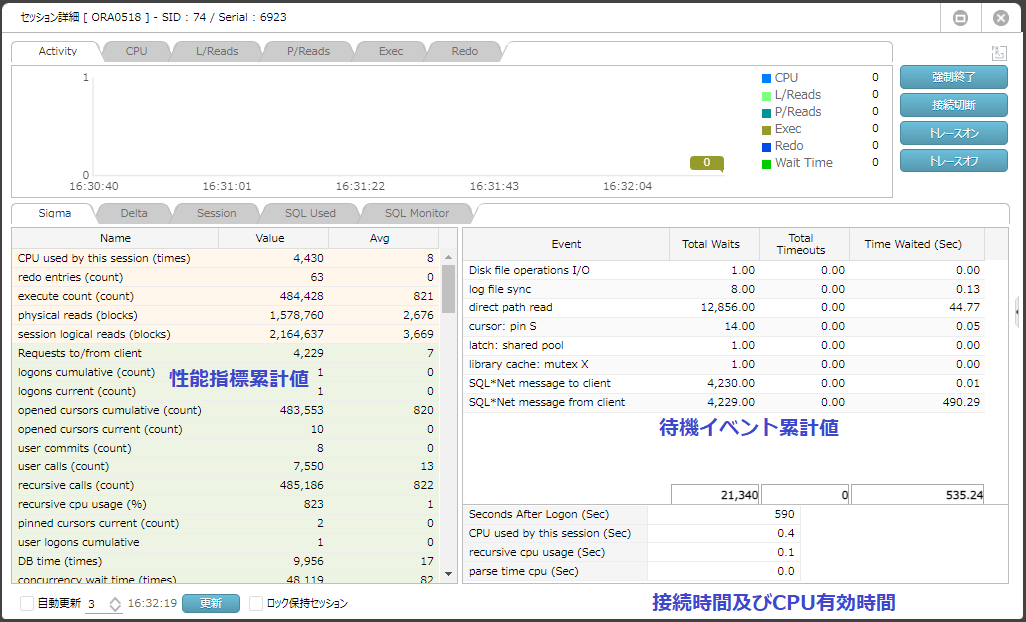
Task: Select the 'physical reads (blocks)' row
Action: pos(225,315)
